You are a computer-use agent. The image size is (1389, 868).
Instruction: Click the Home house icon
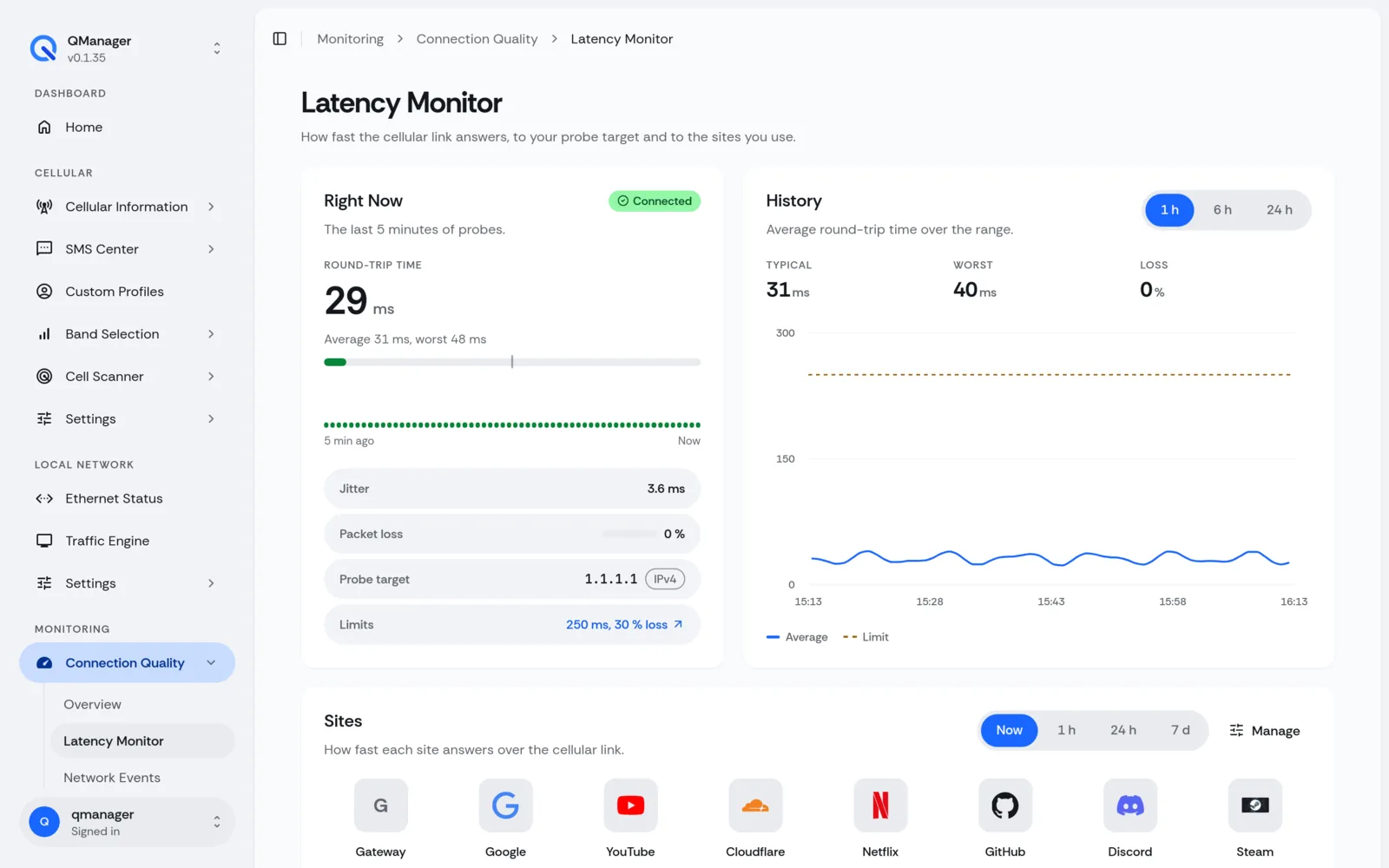44,128
